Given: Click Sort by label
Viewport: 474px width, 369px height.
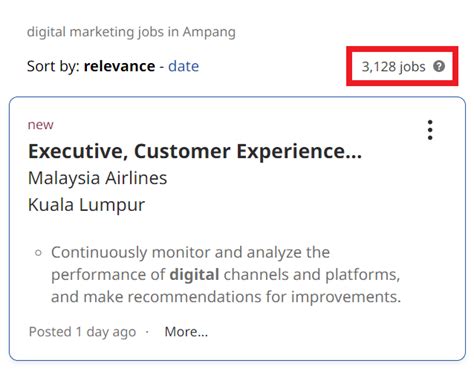Looking at the screenshot, I should point(53,66).
